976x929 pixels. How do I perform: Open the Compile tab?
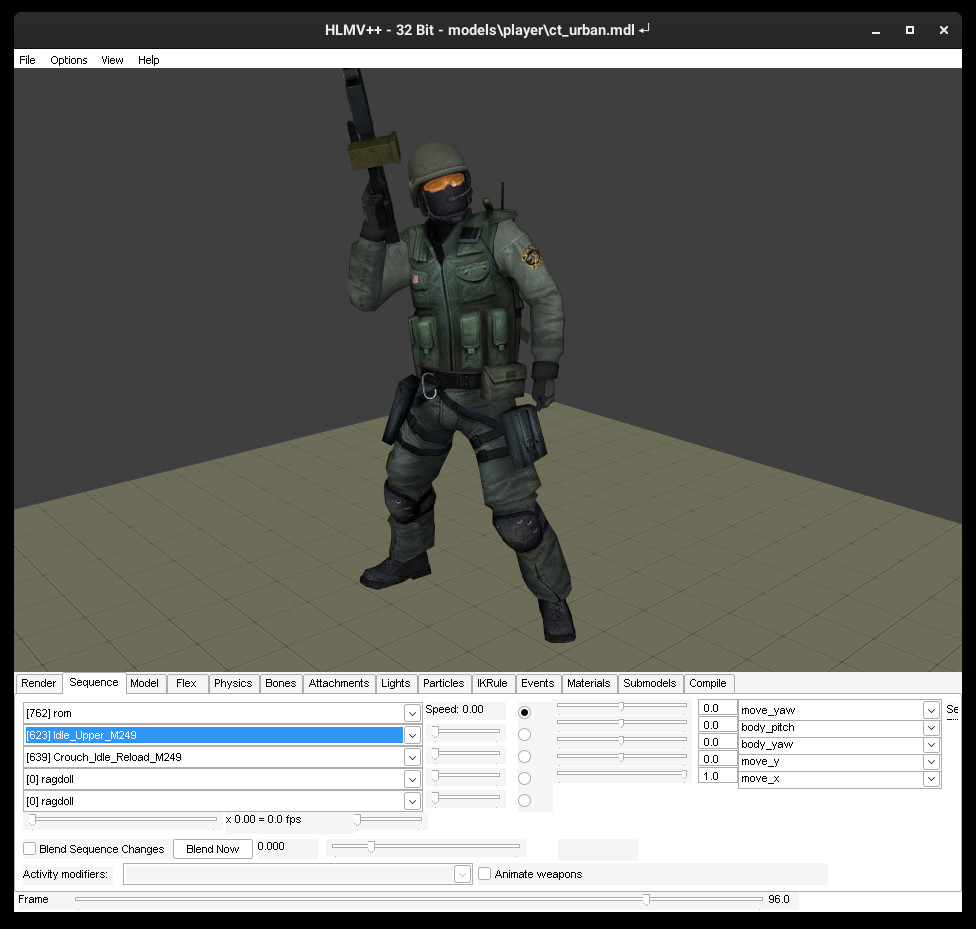coord(708,683)
